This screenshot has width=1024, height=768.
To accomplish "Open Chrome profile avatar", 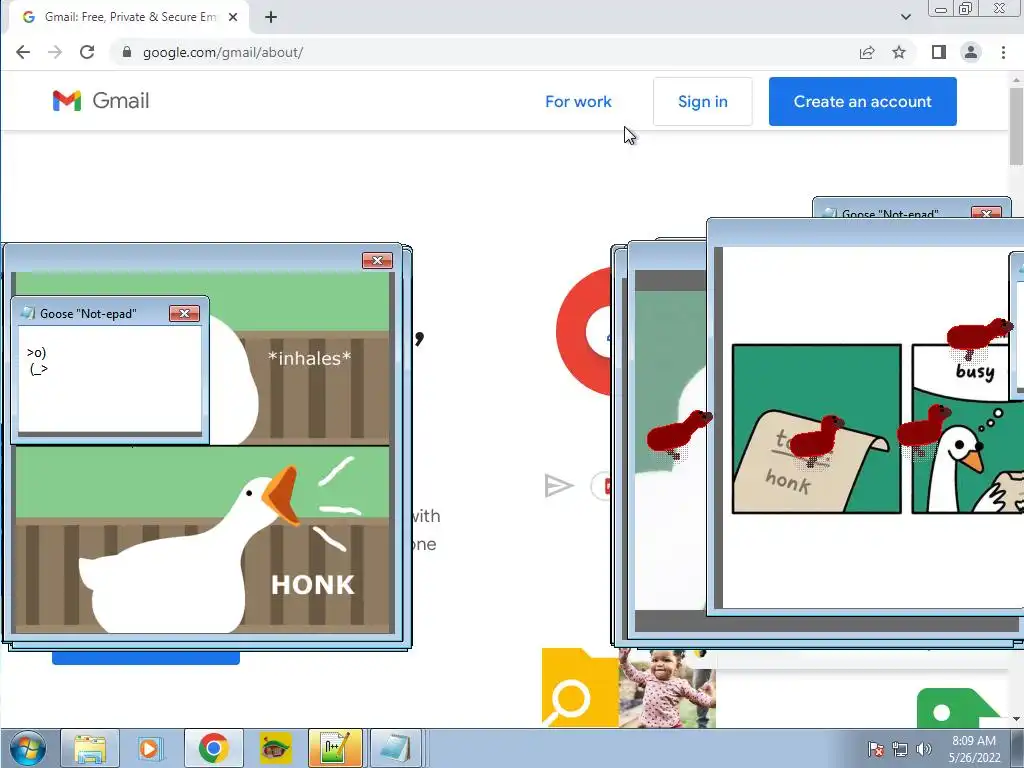I will pyautogui.click(x=971, y=52).
